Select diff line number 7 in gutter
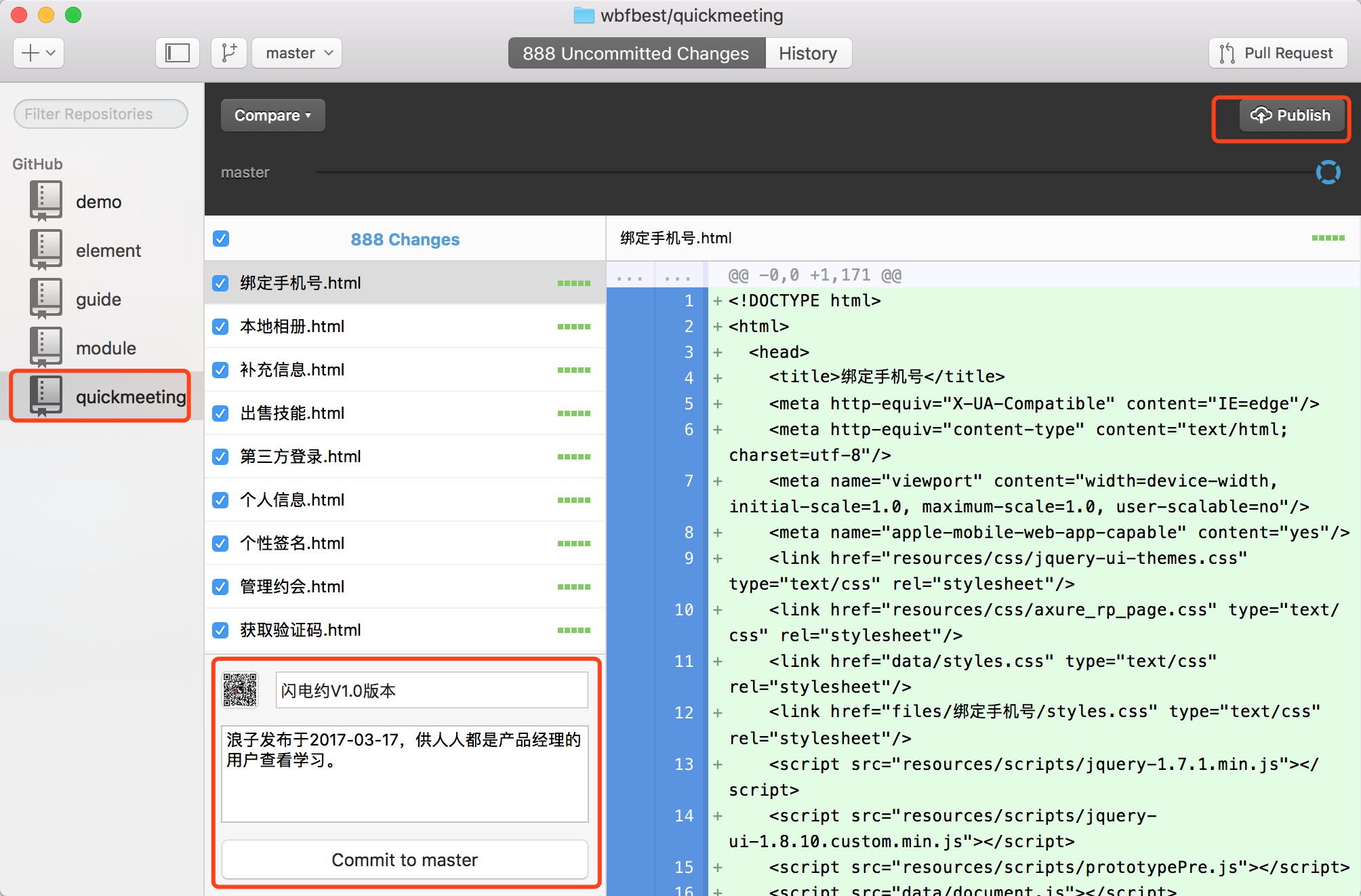 point(689,481)
